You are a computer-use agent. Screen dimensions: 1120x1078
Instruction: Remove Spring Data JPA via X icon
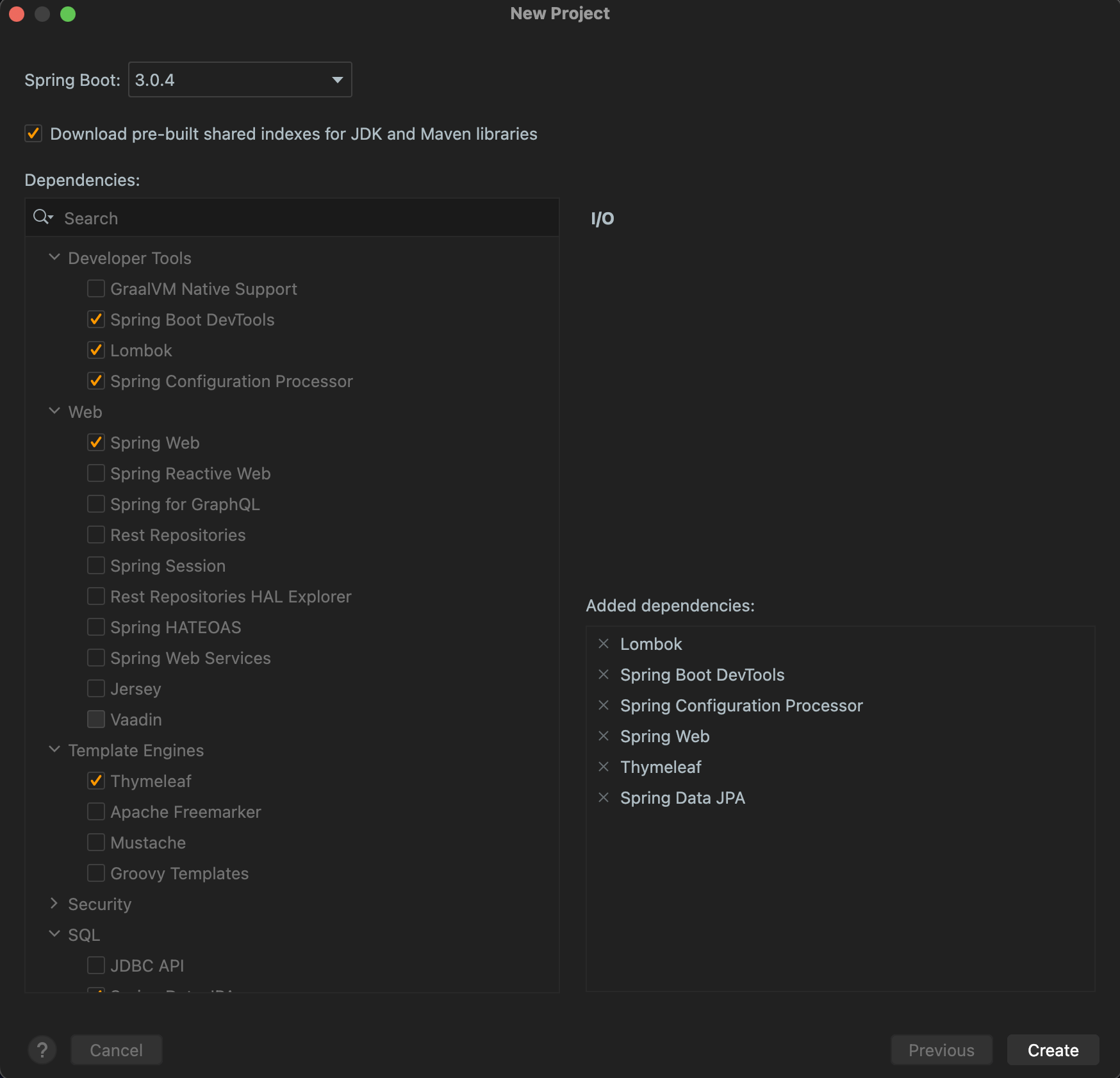point(603,797)
